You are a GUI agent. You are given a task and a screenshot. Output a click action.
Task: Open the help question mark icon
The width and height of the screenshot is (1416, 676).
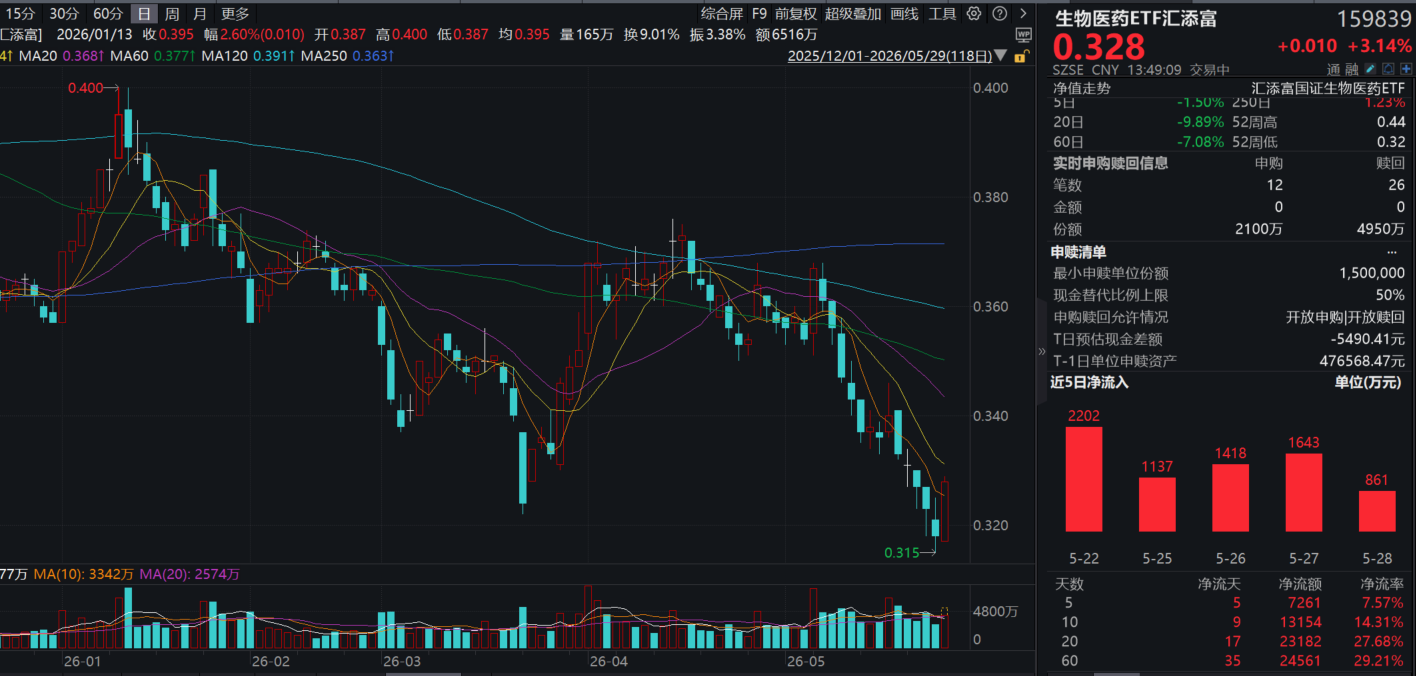tap(998, 14)
